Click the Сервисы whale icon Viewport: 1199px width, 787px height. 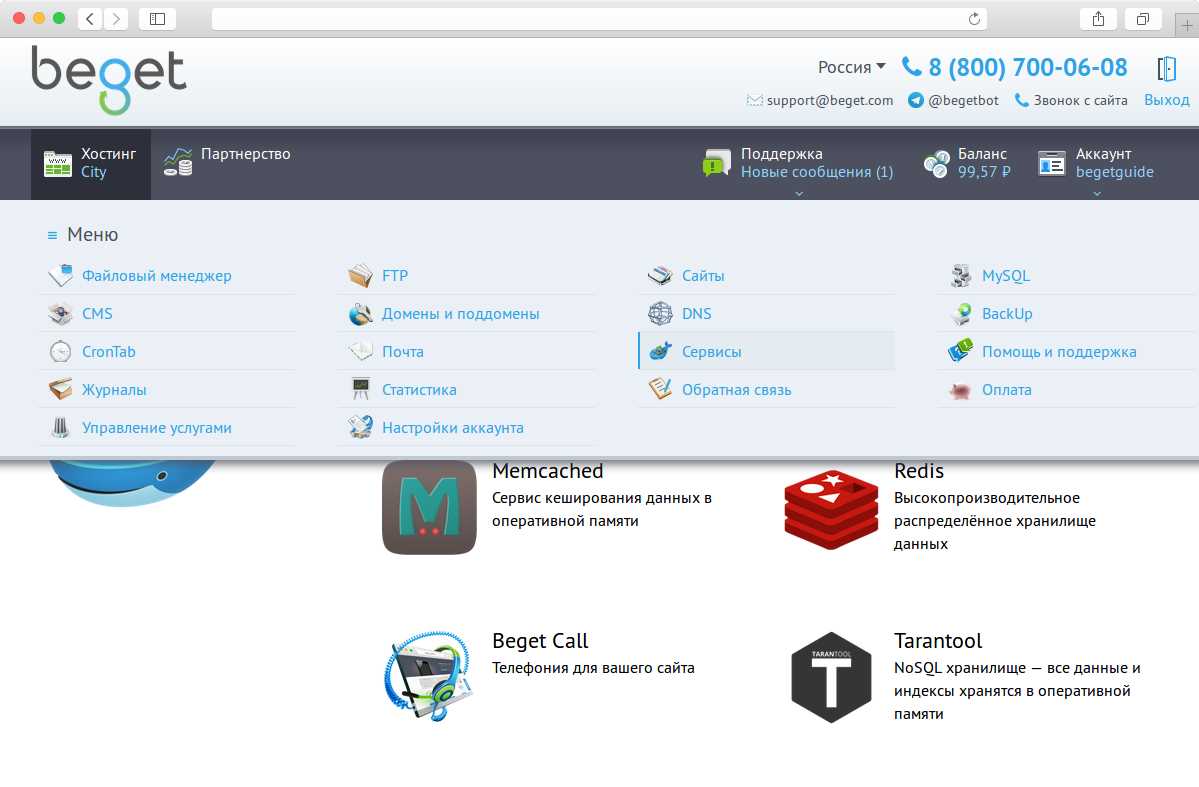pyautogui.click(x=660, y=352)
